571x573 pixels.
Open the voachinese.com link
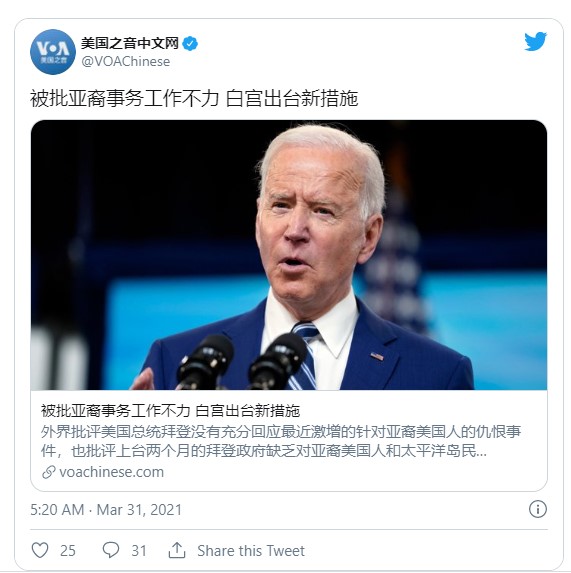pos(111,472)
